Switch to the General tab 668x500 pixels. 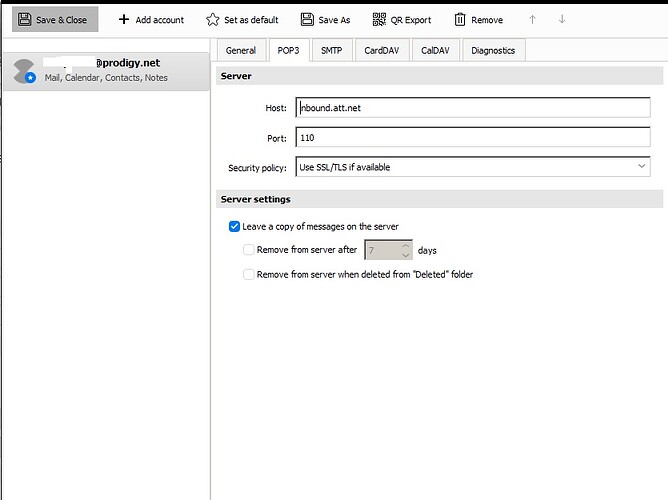click(240, 50)
